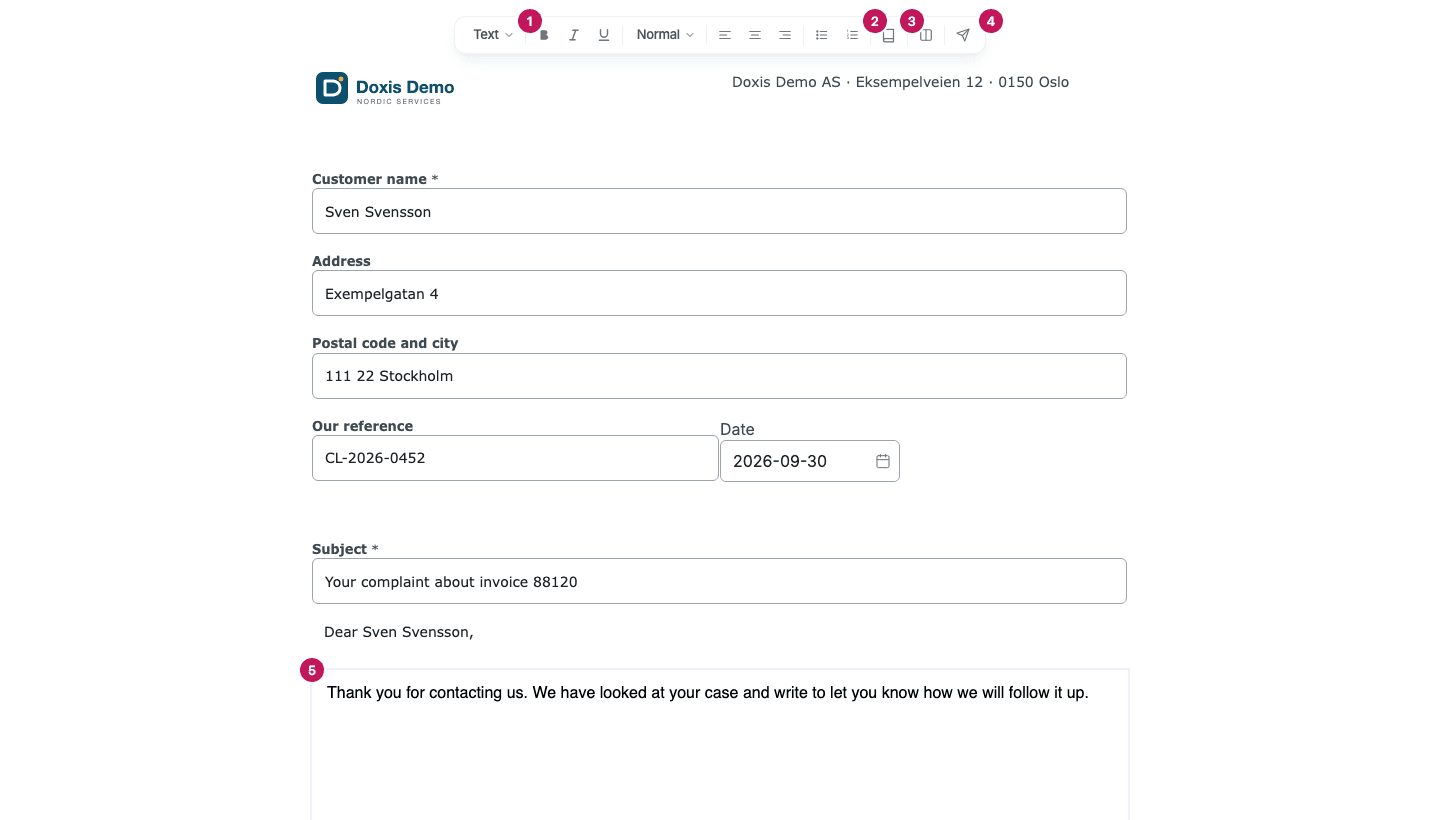Click the Subject input field
This screenshot has width=1440, height=820.
pyautogui.click(x=719, y=581)
